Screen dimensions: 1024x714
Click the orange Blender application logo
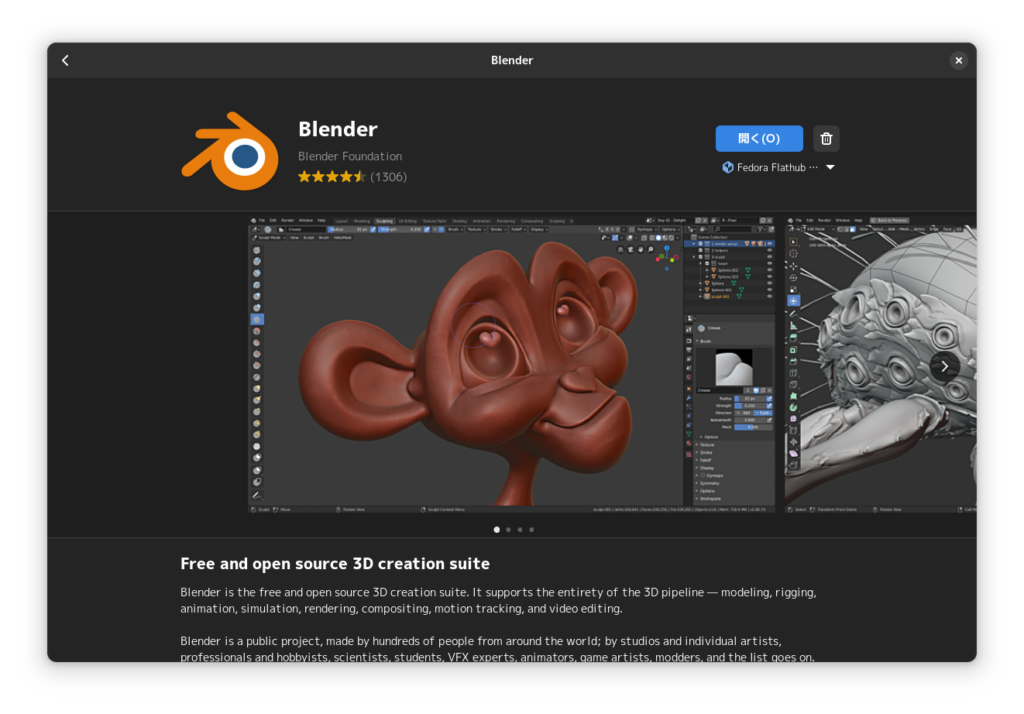230,152
